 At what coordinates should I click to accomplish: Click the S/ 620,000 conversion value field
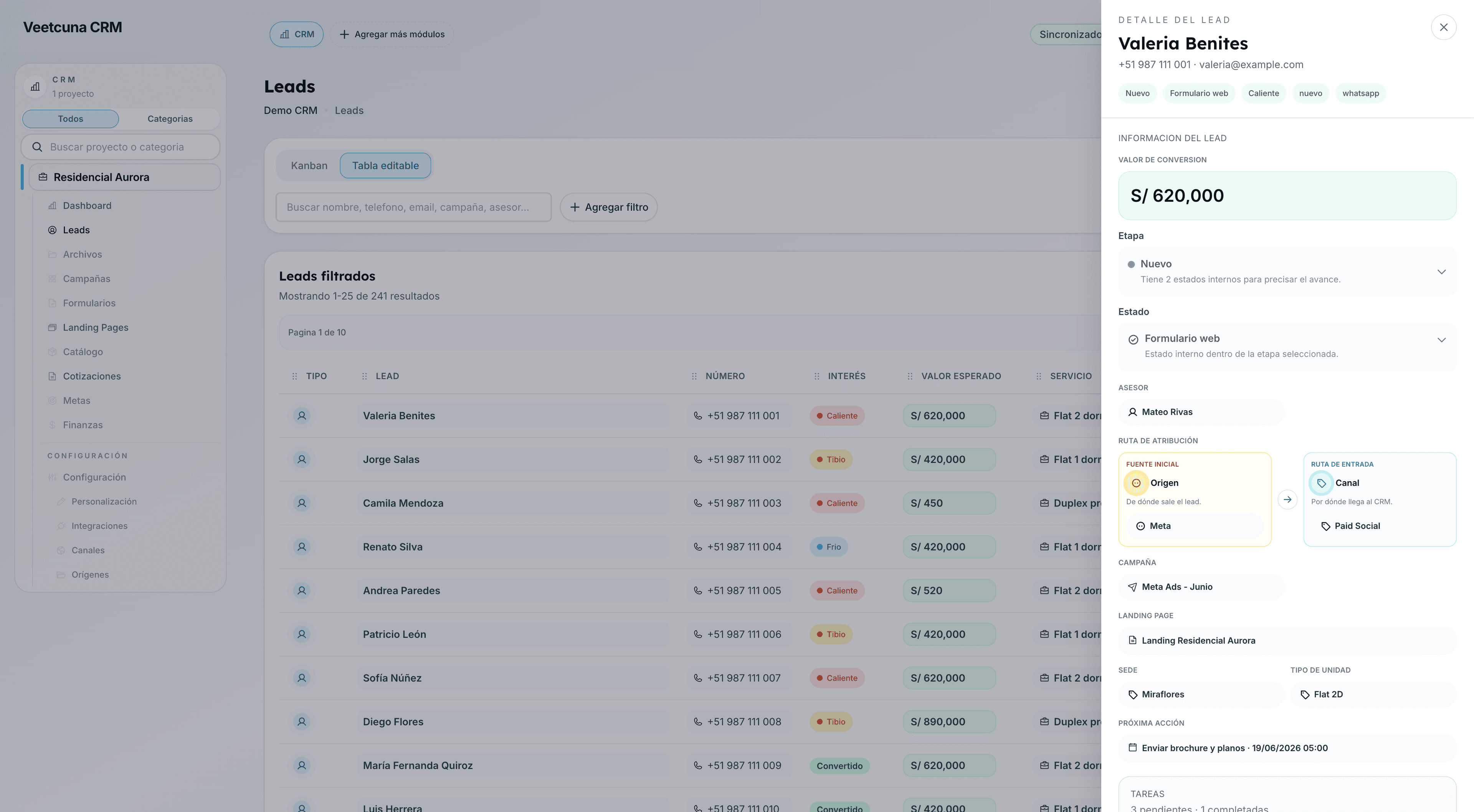coord(1287,196)
